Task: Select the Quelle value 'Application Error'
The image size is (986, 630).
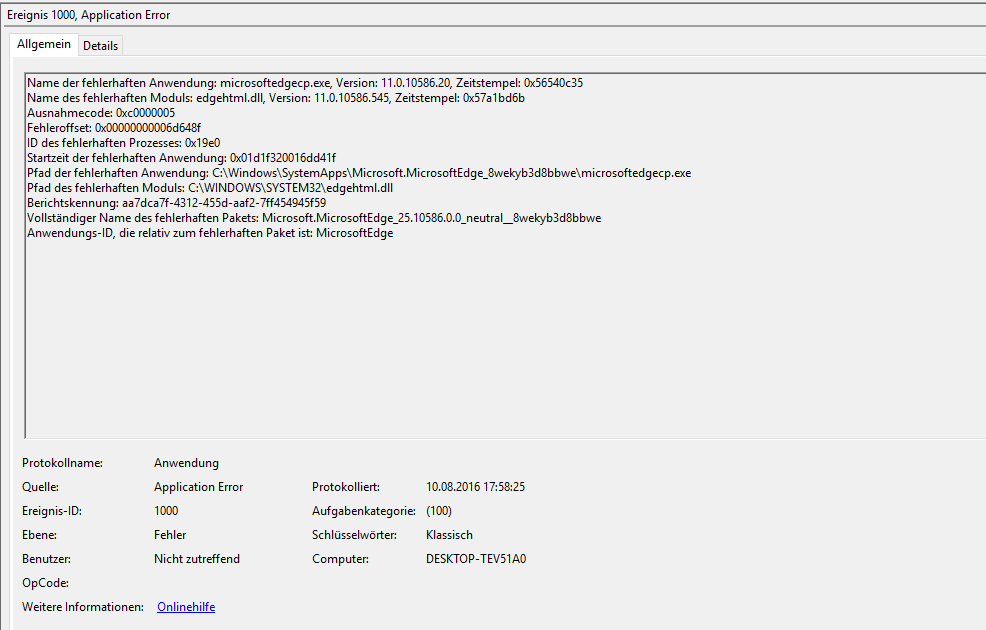Action: coord(199,487)
